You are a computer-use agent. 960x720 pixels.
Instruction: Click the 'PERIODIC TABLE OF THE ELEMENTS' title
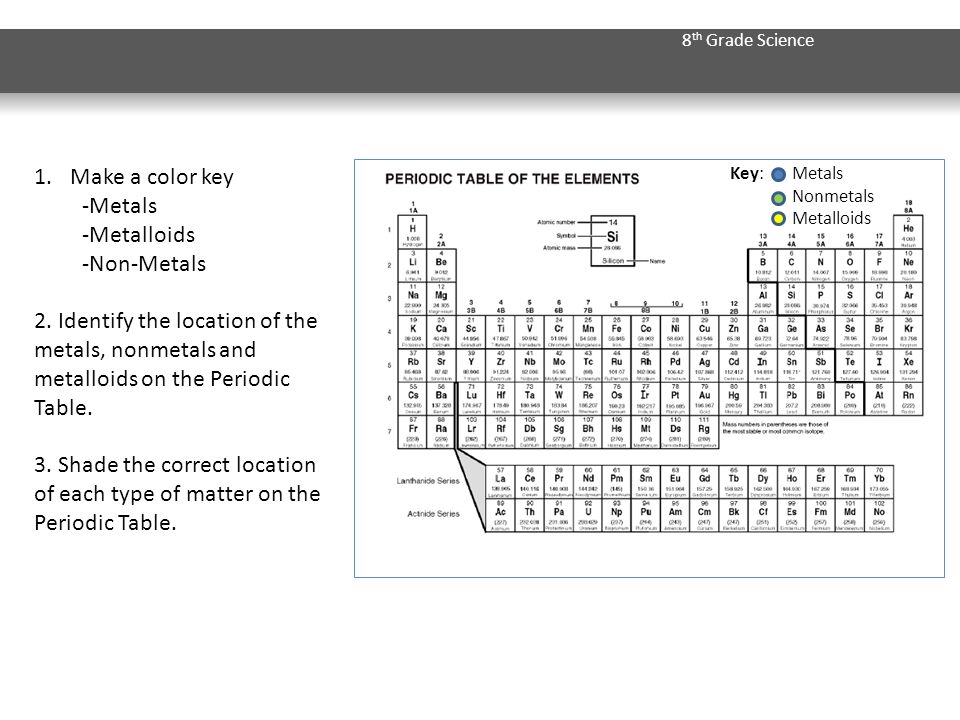(x=512, y=179)
